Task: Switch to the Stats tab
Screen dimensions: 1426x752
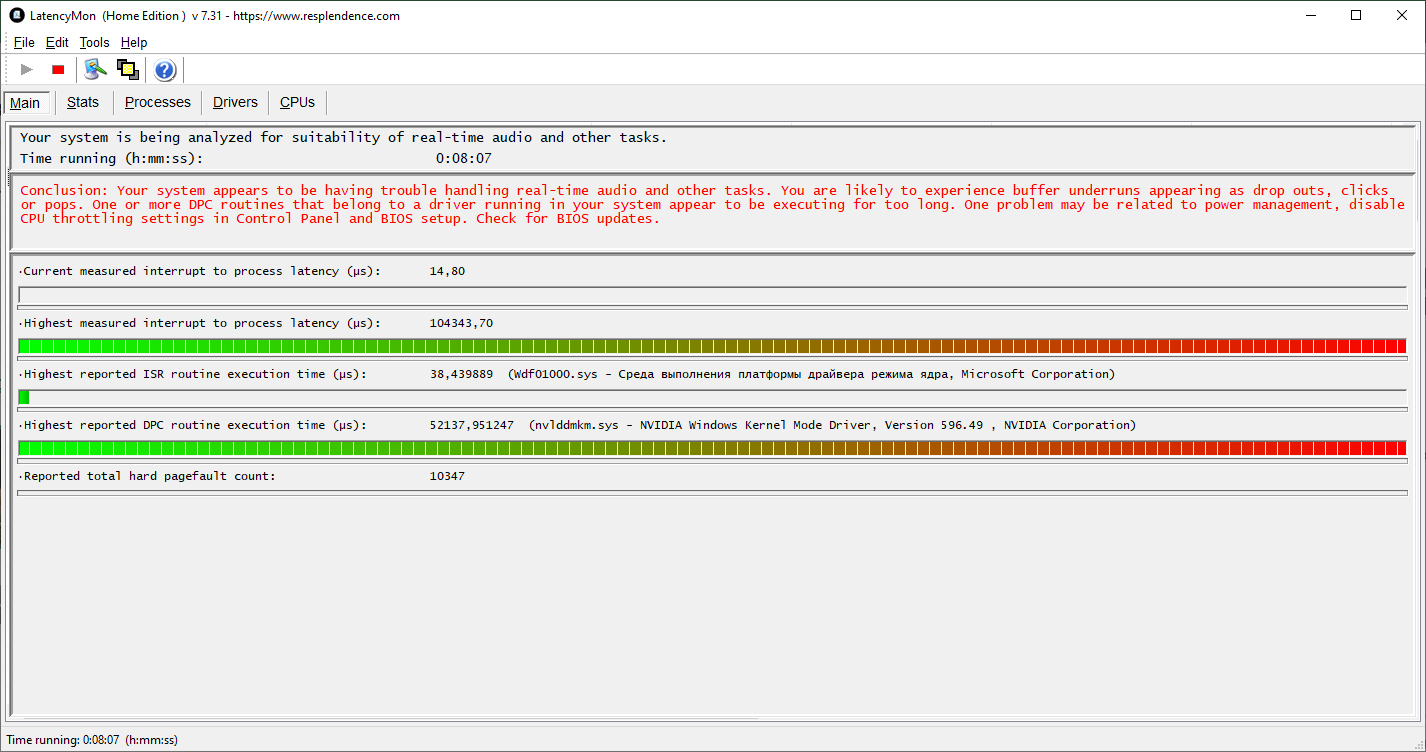Action: [x=83, y=102]
